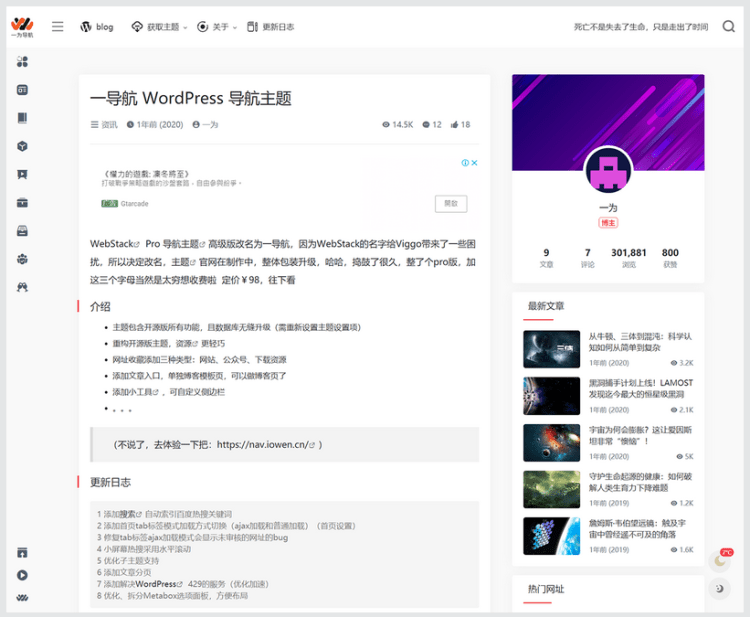
Task: Click the search magnifier icon in header
Action: [x=729, y=27]
